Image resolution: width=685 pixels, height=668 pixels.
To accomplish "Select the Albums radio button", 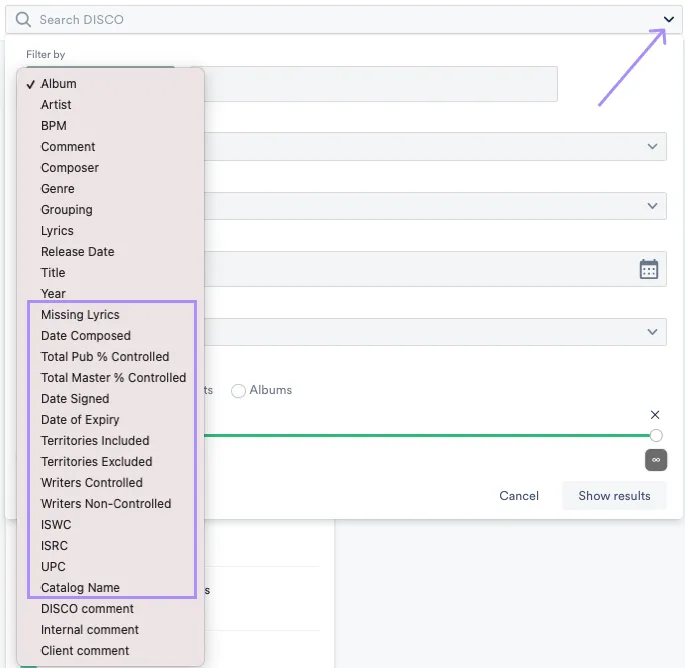I will tap(238, 390).
